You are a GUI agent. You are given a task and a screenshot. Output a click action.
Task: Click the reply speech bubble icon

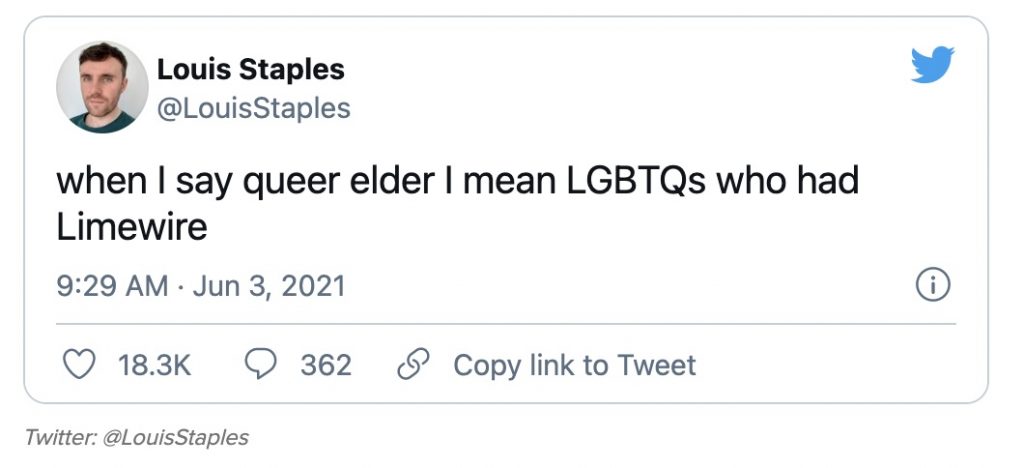260,365
